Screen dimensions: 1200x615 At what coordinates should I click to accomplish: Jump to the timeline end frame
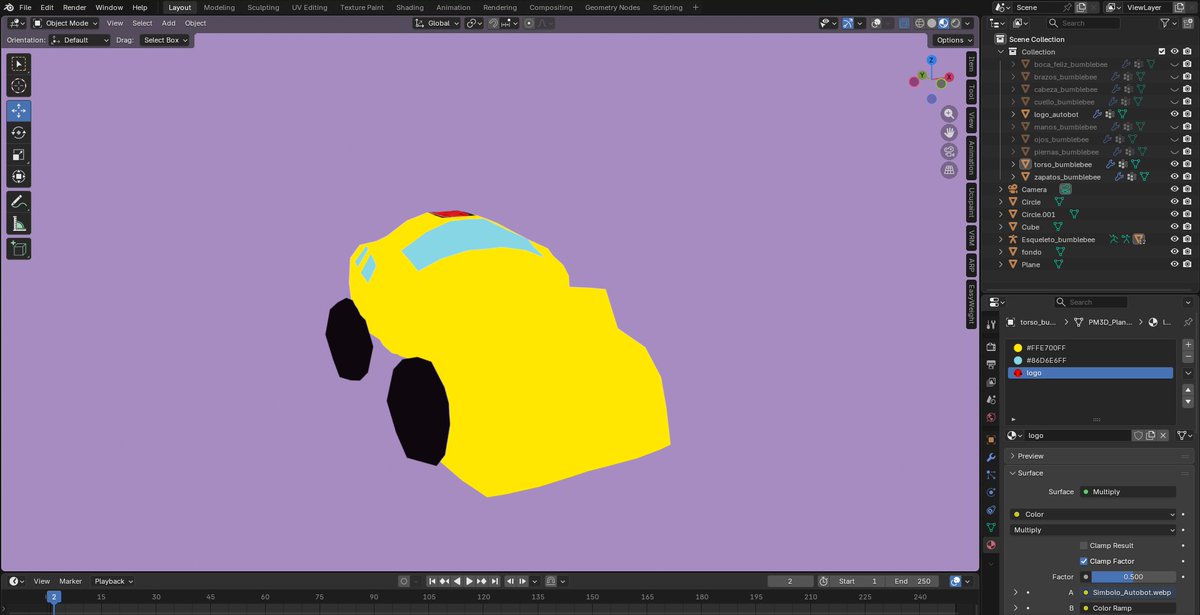tap(494, 581)
